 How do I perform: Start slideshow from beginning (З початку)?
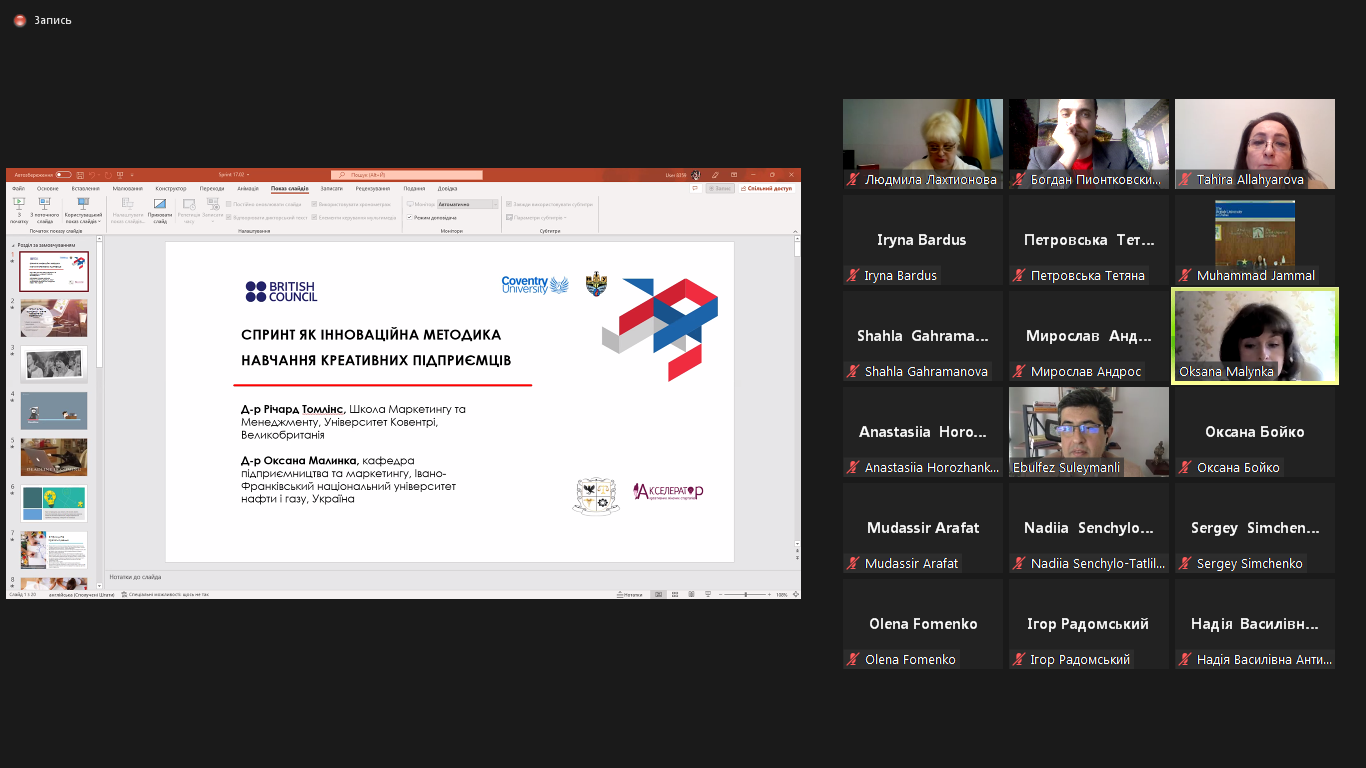pyautogui.click(x=19, y=207)
